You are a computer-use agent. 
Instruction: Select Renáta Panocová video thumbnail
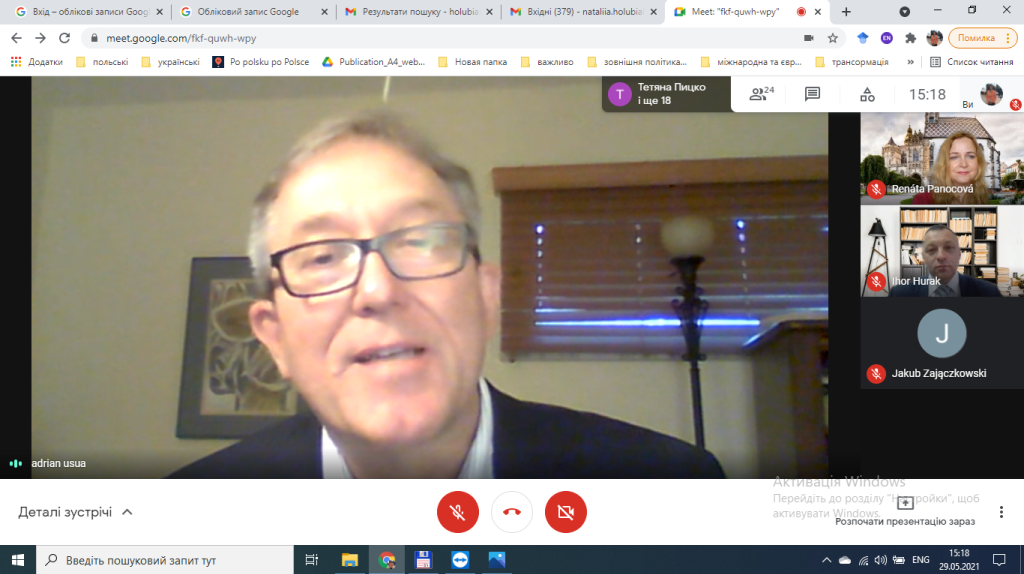click(929, 158)
